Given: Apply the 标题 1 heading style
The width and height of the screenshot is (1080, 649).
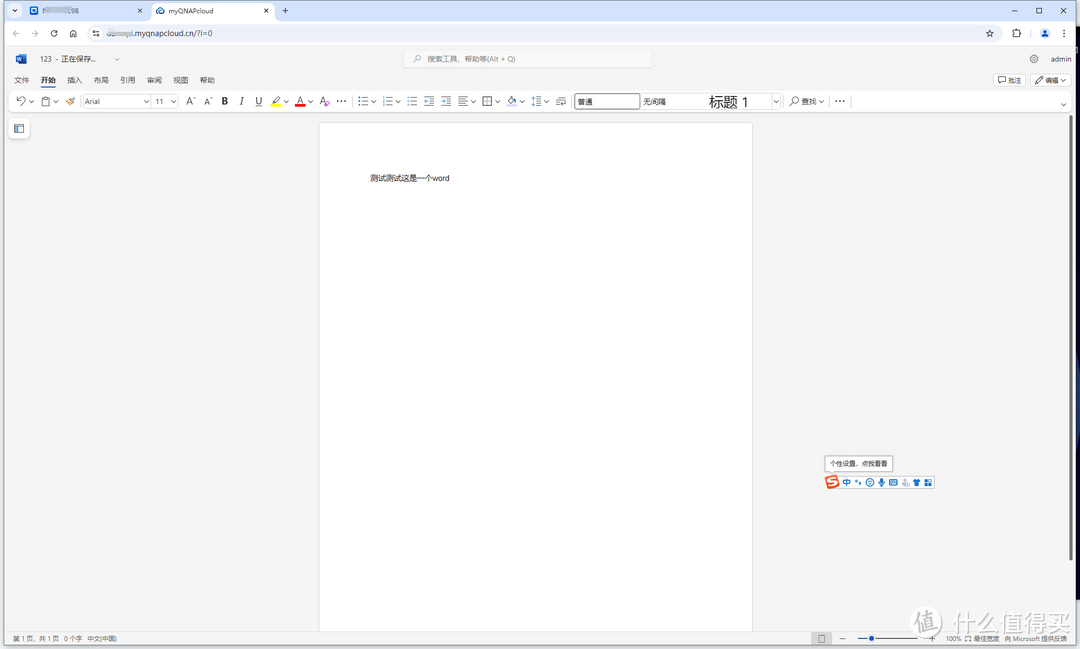Looking at the screenshot, I should (728, 101).
